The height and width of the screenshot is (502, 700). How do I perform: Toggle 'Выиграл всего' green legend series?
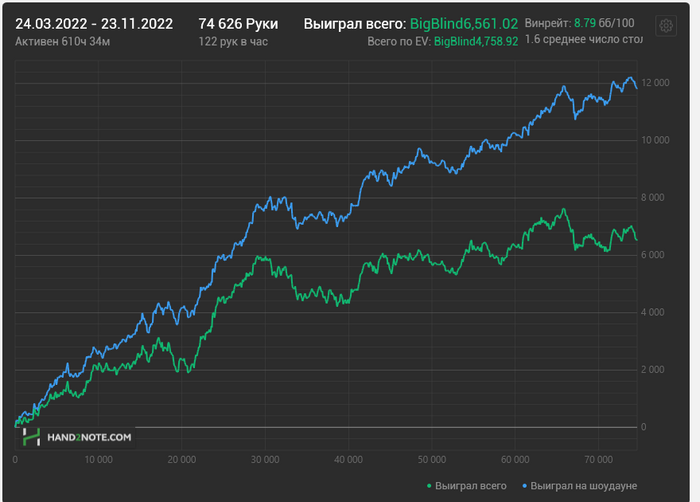tap(467, 486)
